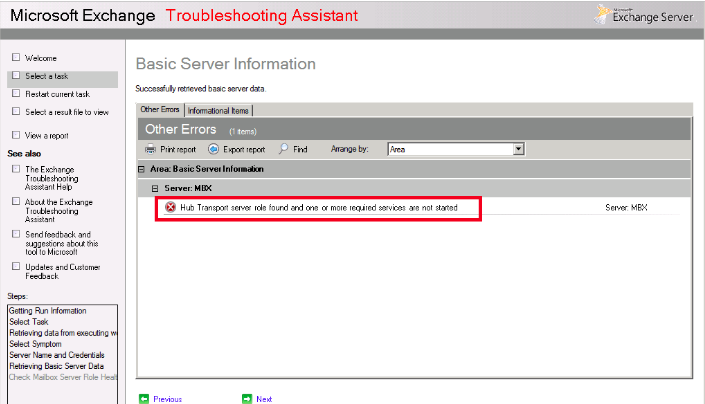Image resolution: width=705 pixels, height=404 pixels.
Task: Click the 'Server: MBX' value in error row
Action: tap(626, 208)
